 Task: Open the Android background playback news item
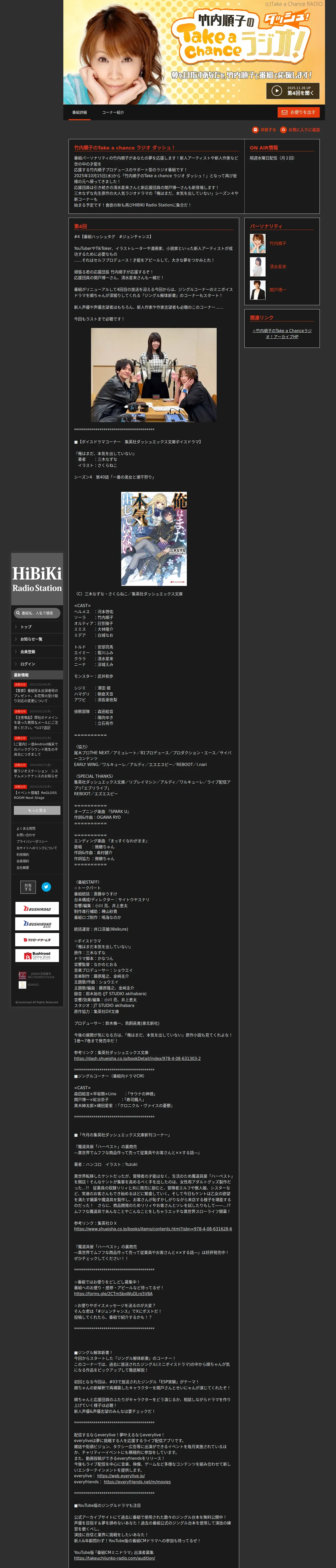37,746
